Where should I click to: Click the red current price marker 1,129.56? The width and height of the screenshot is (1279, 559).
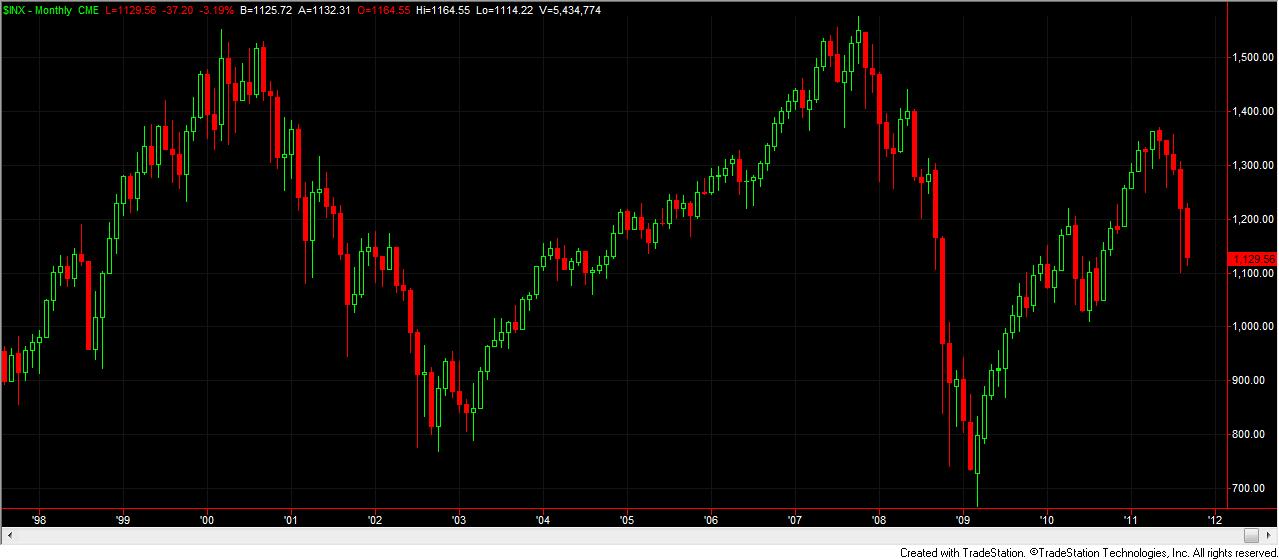click(x=1251, y=258)
